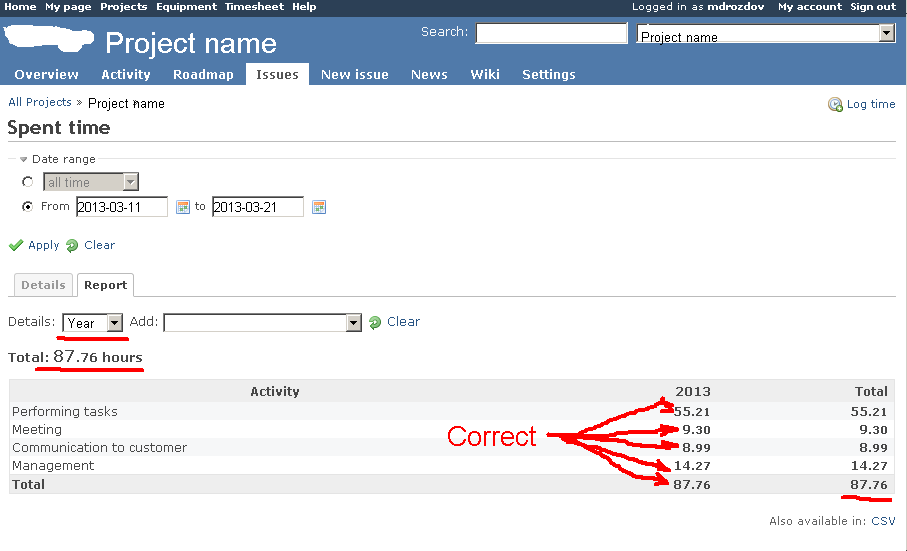
Task: Click Sign out link
Action: [873, 7]
